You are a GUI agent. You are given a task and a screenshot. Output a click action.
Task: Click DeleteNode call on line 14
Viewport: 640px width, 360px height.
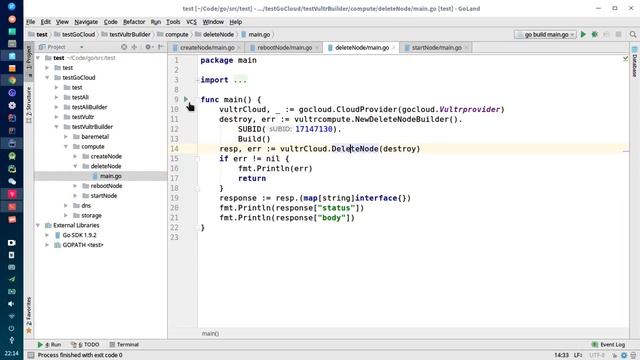355,149
